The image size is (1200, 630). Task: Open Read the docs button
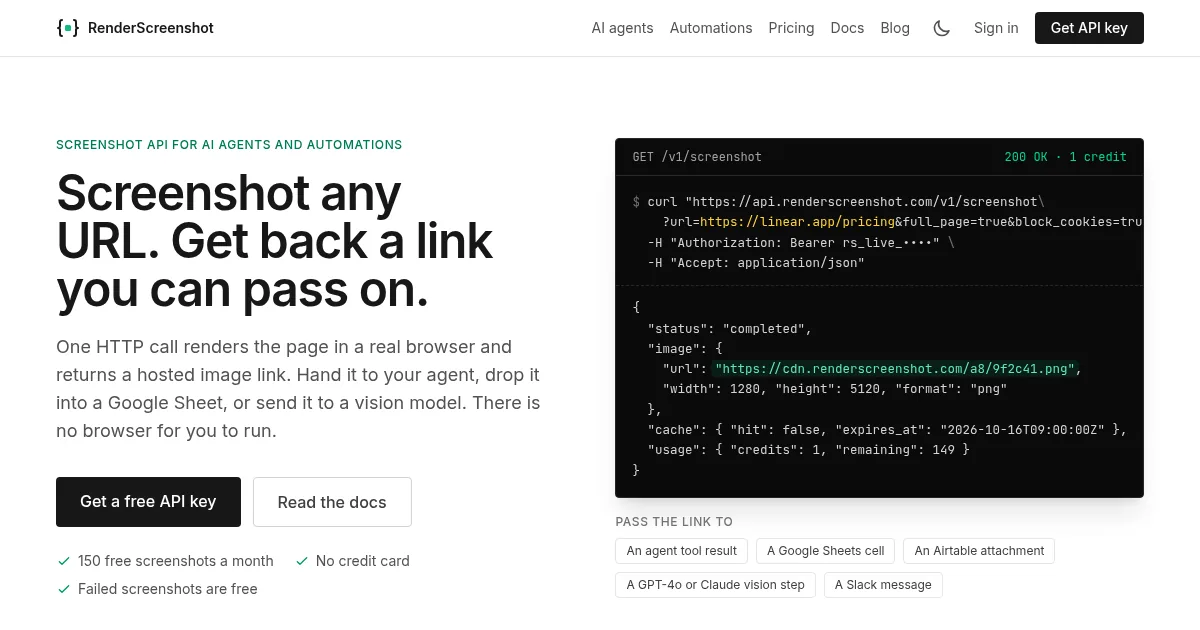[x=332, y=502]
